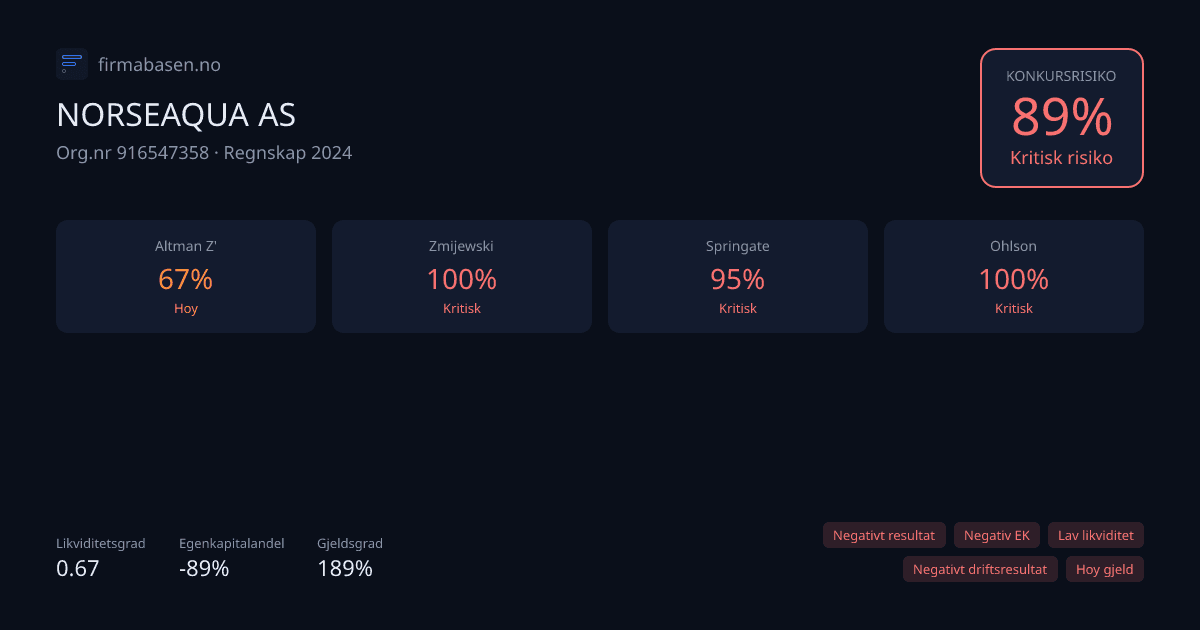
Task: Click the Likviditetsgrad 0.67 value
Action: [78, 569]
